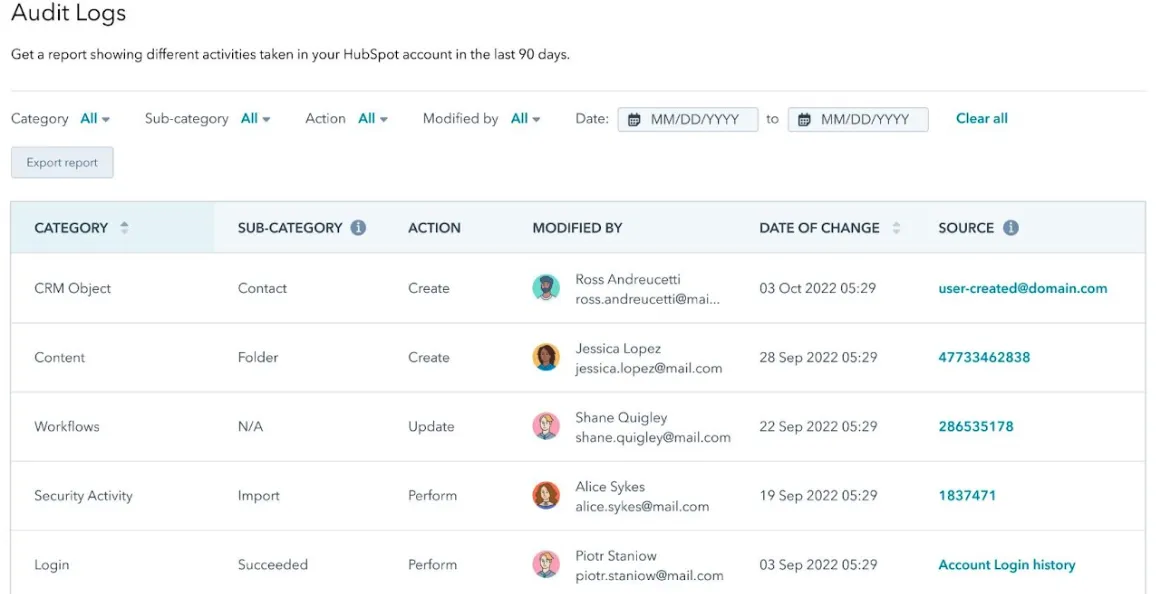The image size is (1163, 594).
Task: Click date 19 Sep 2022 05:29
Action: 817,495
